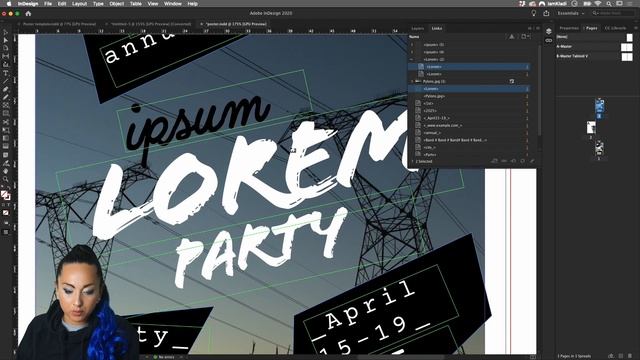640x360 pixels.
Task: Select the B-Master Tabloid V row
Action: click(594, 56)
